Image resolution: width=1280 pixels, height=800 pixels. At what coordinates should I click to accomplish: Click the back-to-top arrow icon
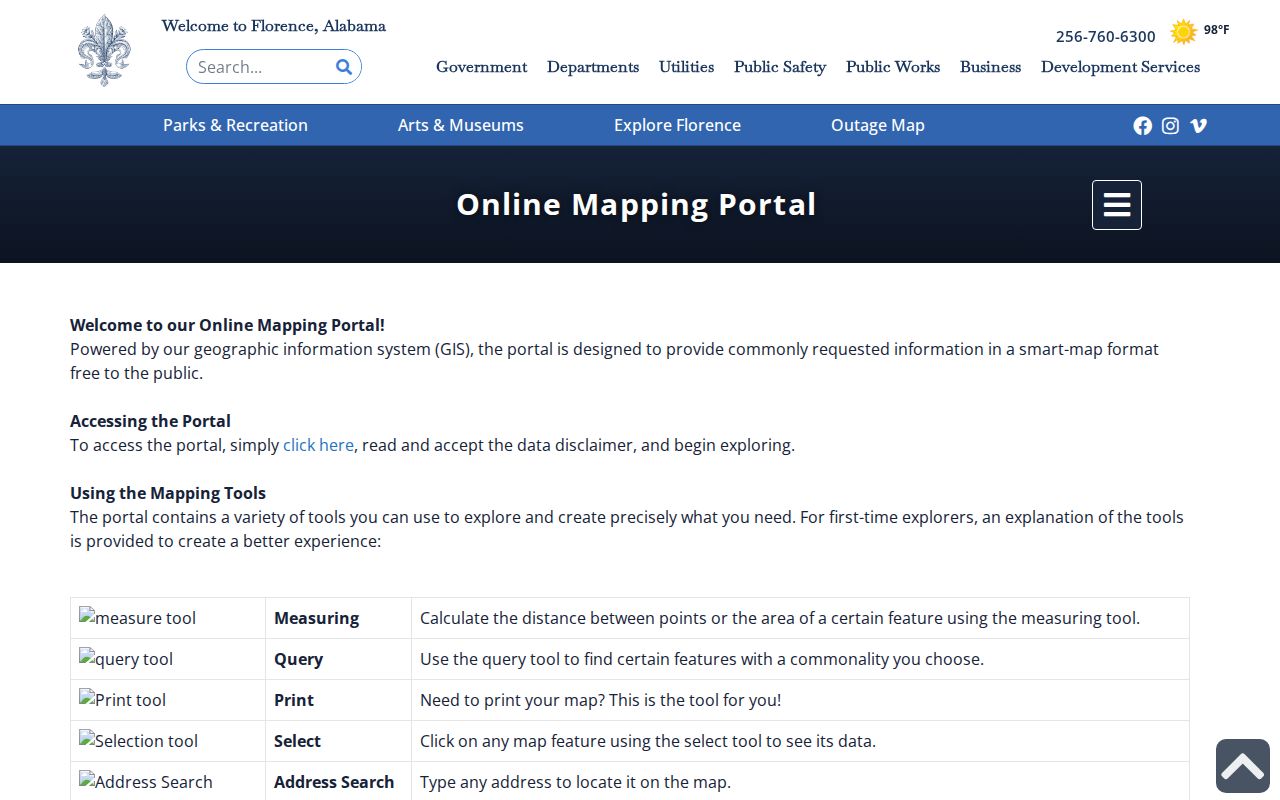(x=1243, y=766)
